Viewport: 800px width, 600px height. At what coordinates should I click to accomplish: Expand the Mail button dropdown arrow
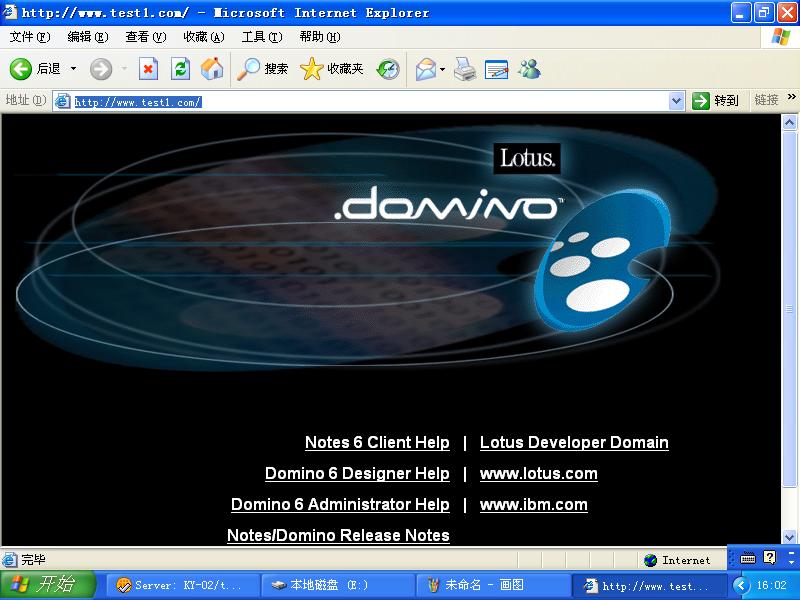point(442,69)
